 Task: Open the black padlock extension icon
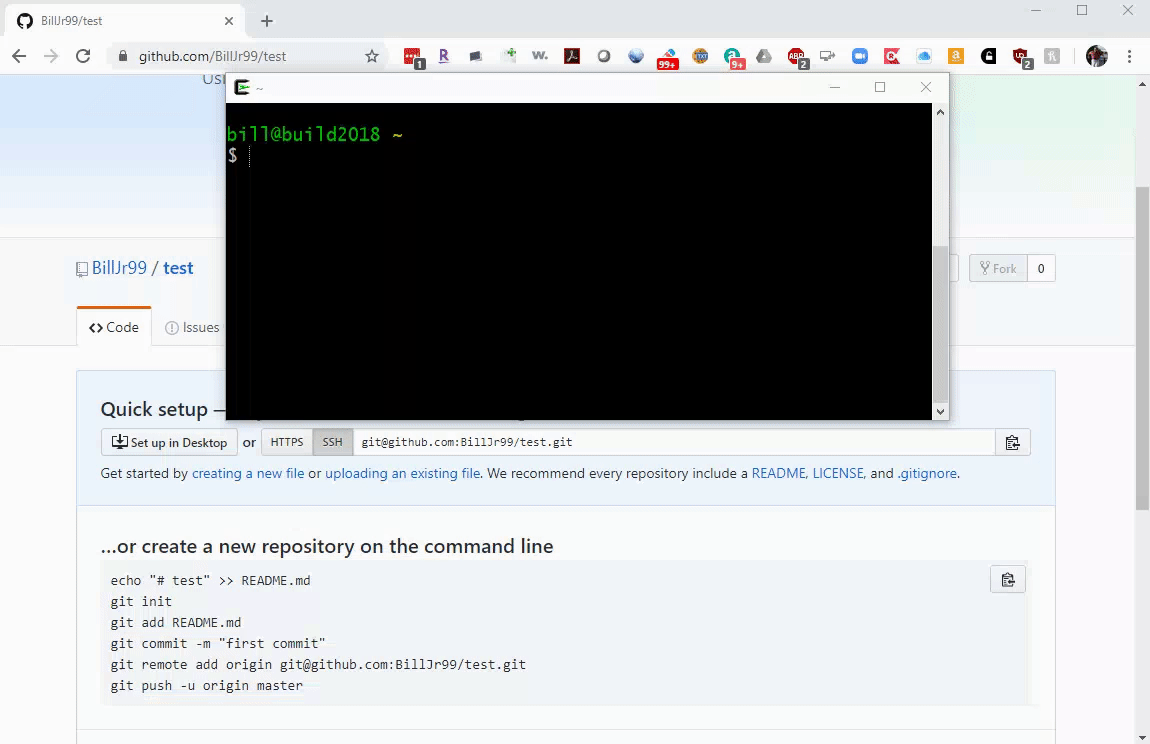(x=989, y=56)
